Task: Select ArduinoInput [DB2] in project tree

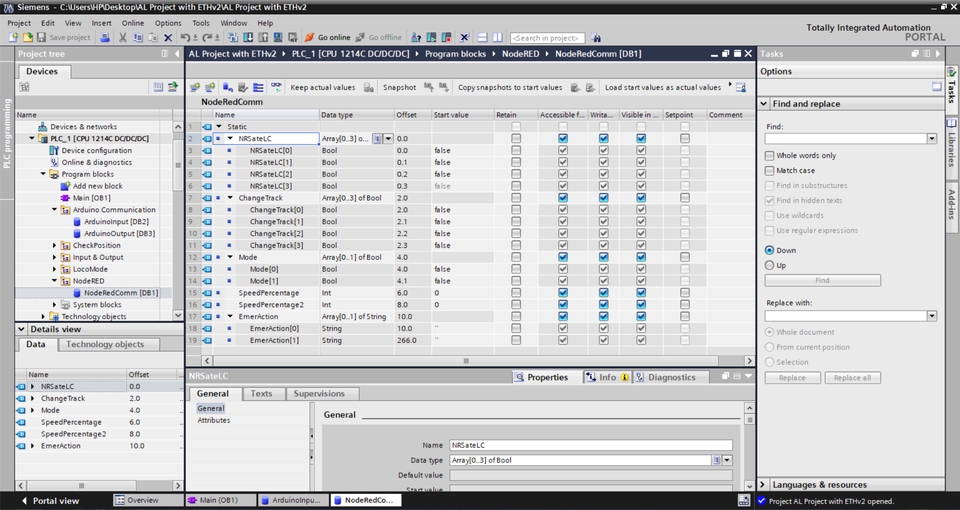Action: [x=116, y=222]
